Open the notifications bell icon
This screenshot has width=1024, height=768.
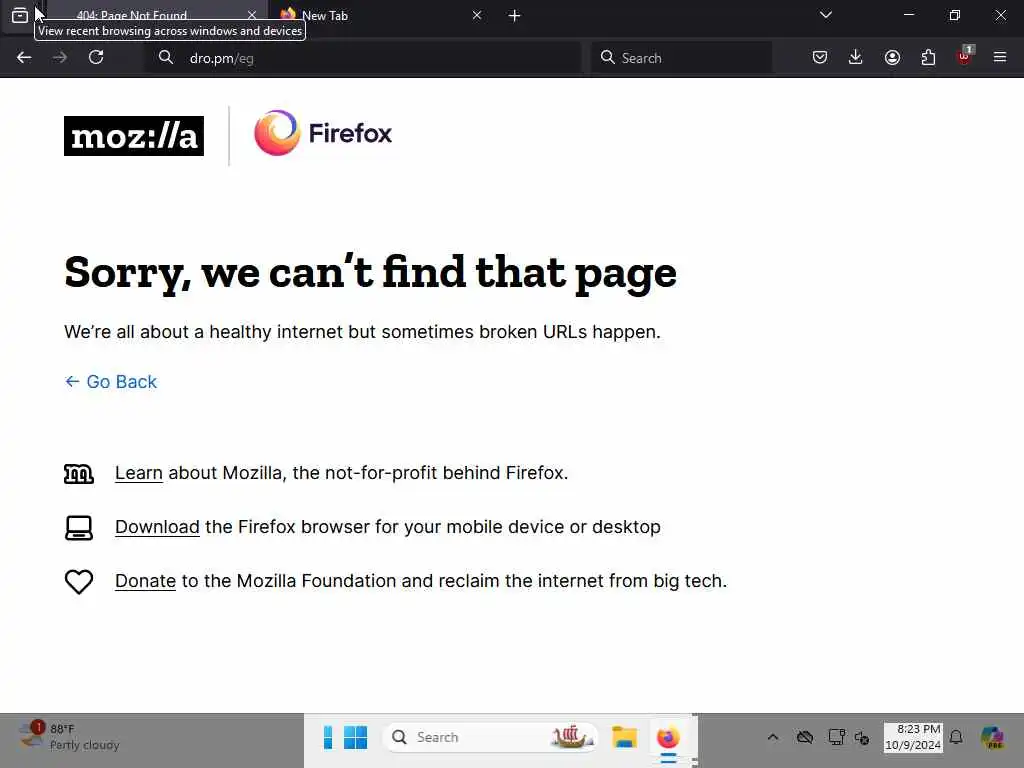(956, 737)
